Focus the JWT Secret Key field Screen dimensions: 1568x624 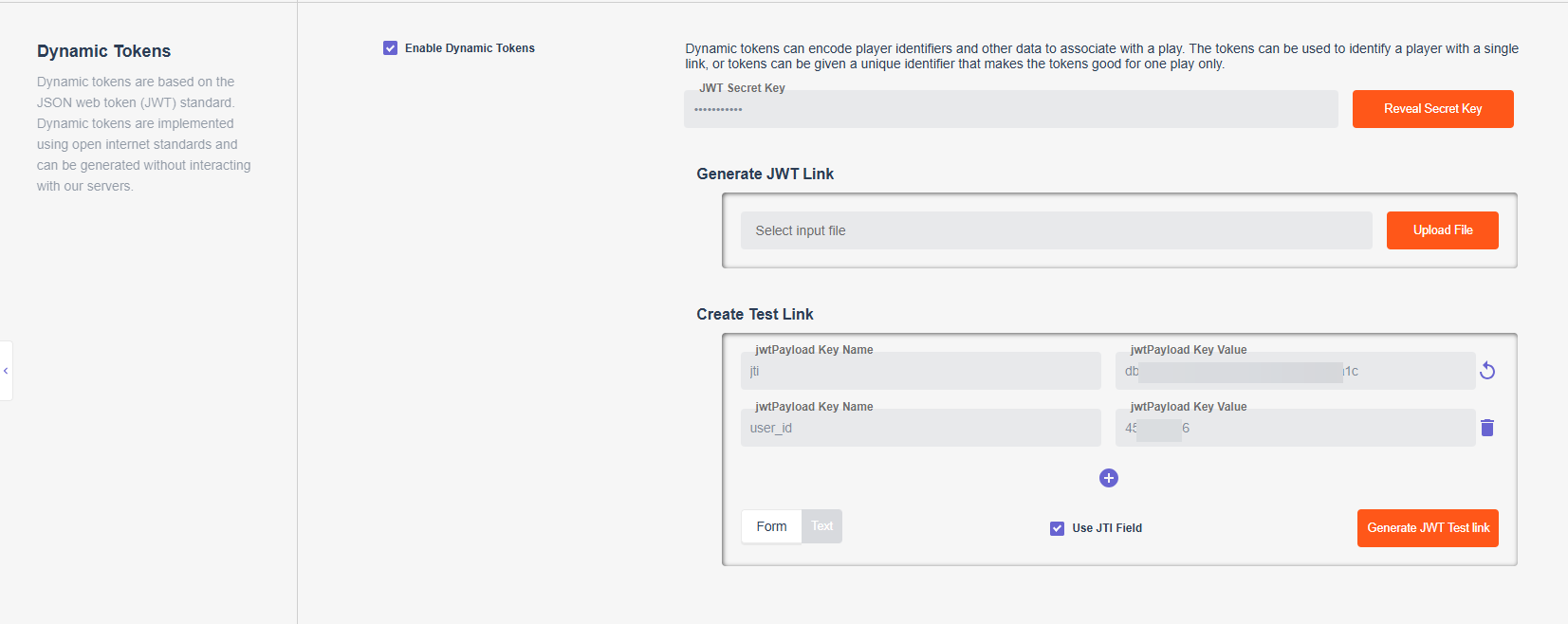[1011, 109]
